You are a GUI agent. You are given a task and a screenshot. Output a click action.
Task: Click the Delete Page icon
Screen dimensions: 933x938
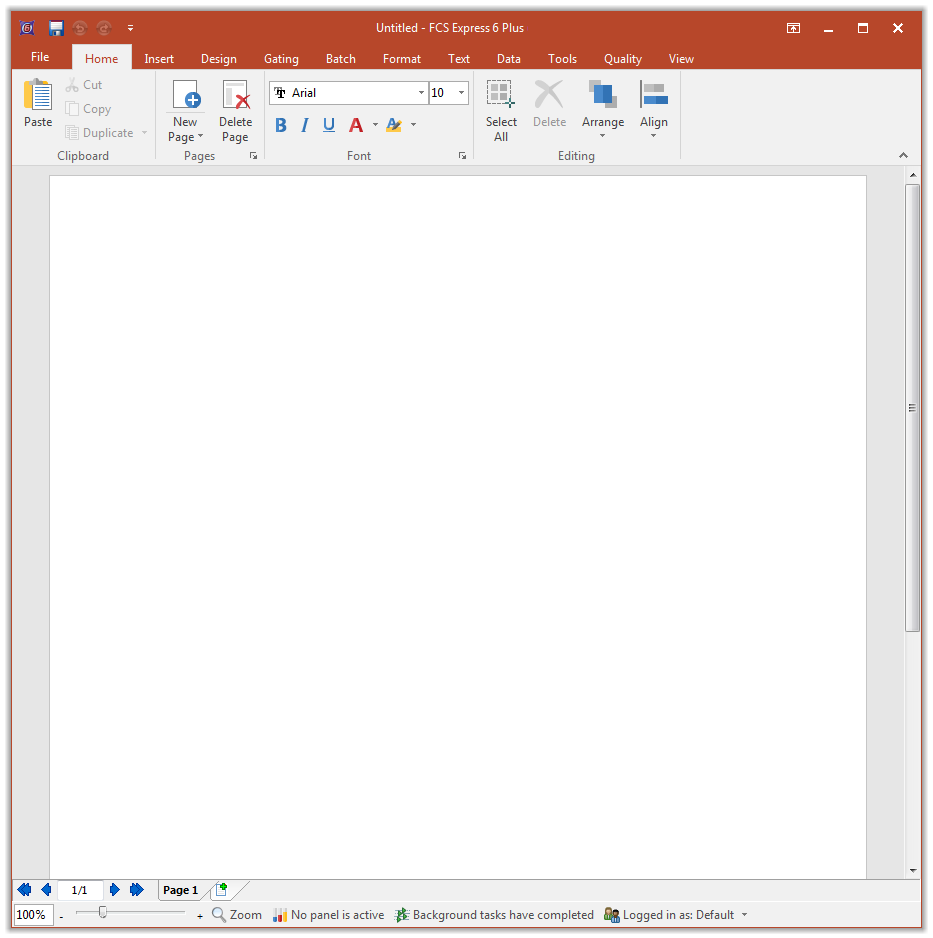click(235, 96)
